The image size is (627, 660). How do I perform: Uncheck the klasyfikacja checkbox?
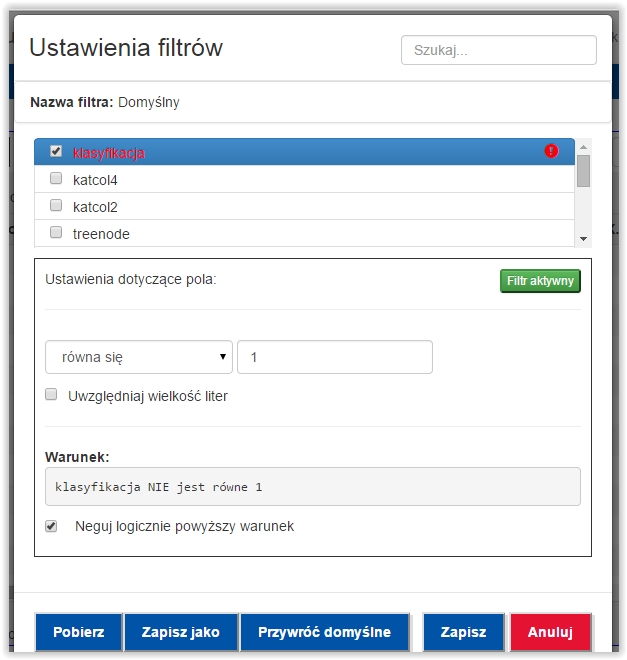[56, 151]
